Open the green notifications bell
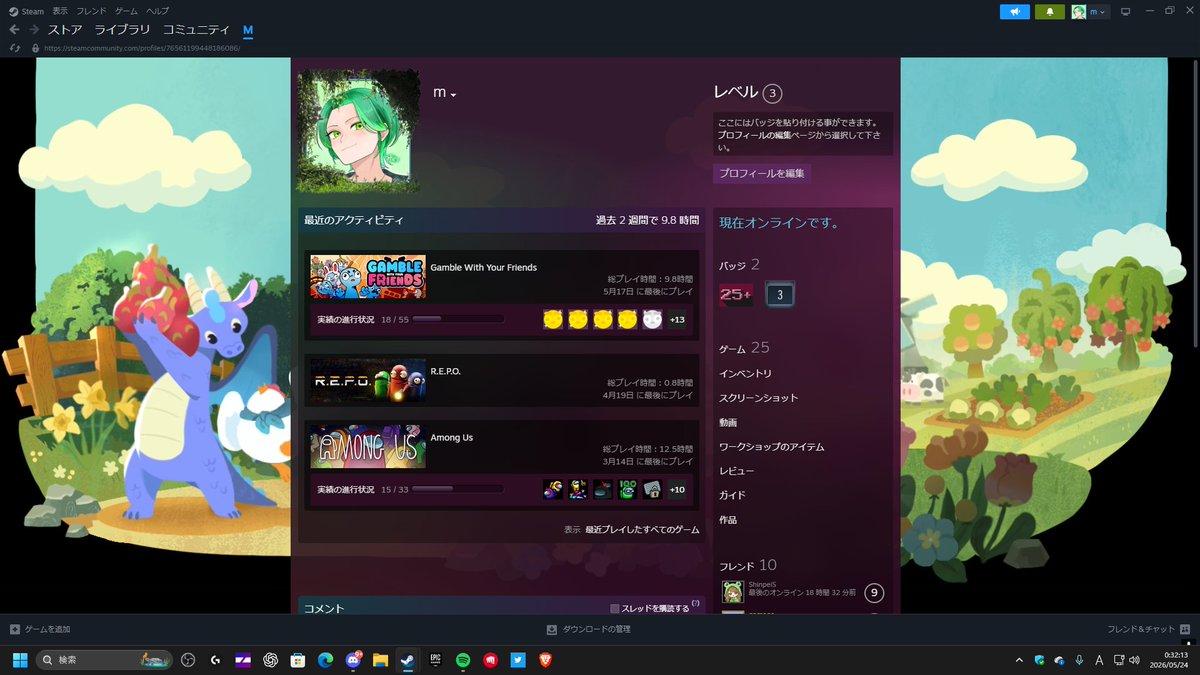 (x=1050, y=12)
